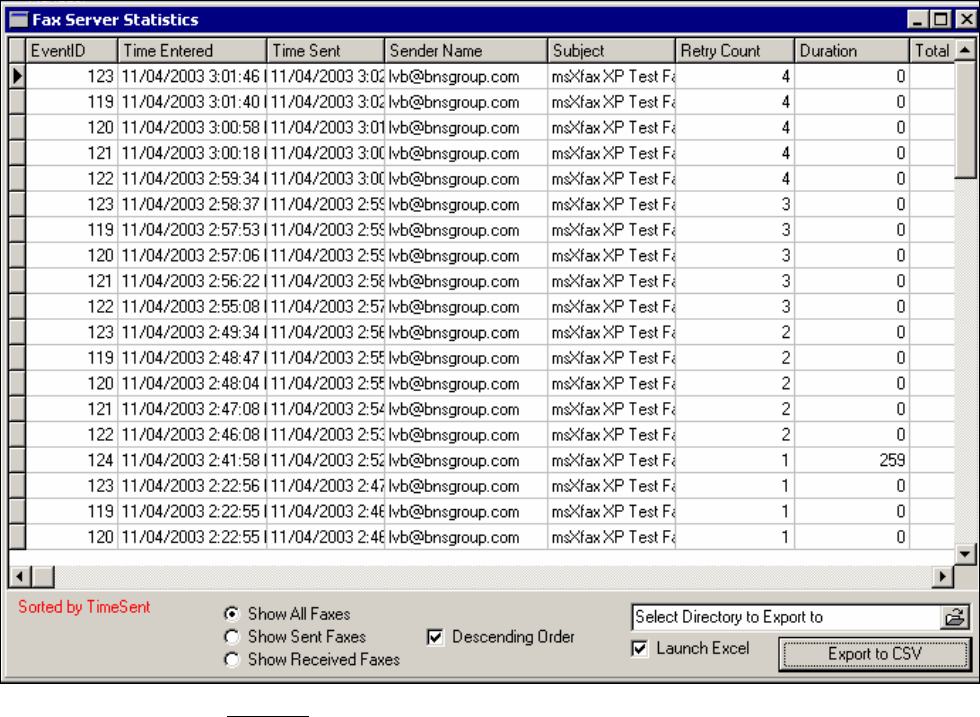This screenshot has height=717, width=980.
Task: Click the Time Sent column header
Action: click(326, 51)
